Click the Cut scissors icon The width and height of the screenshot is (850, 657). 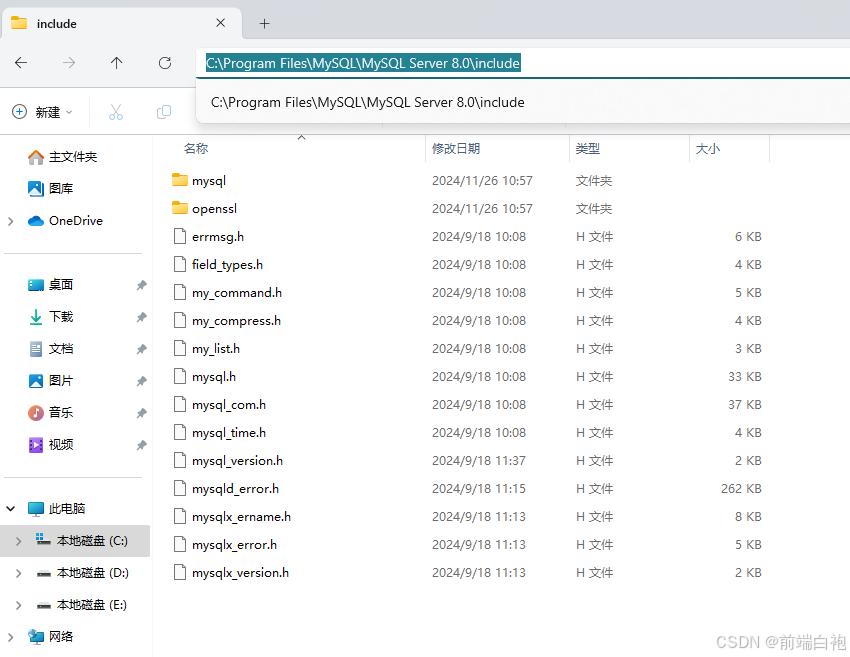pyautogui.click(x=116, y=112)
